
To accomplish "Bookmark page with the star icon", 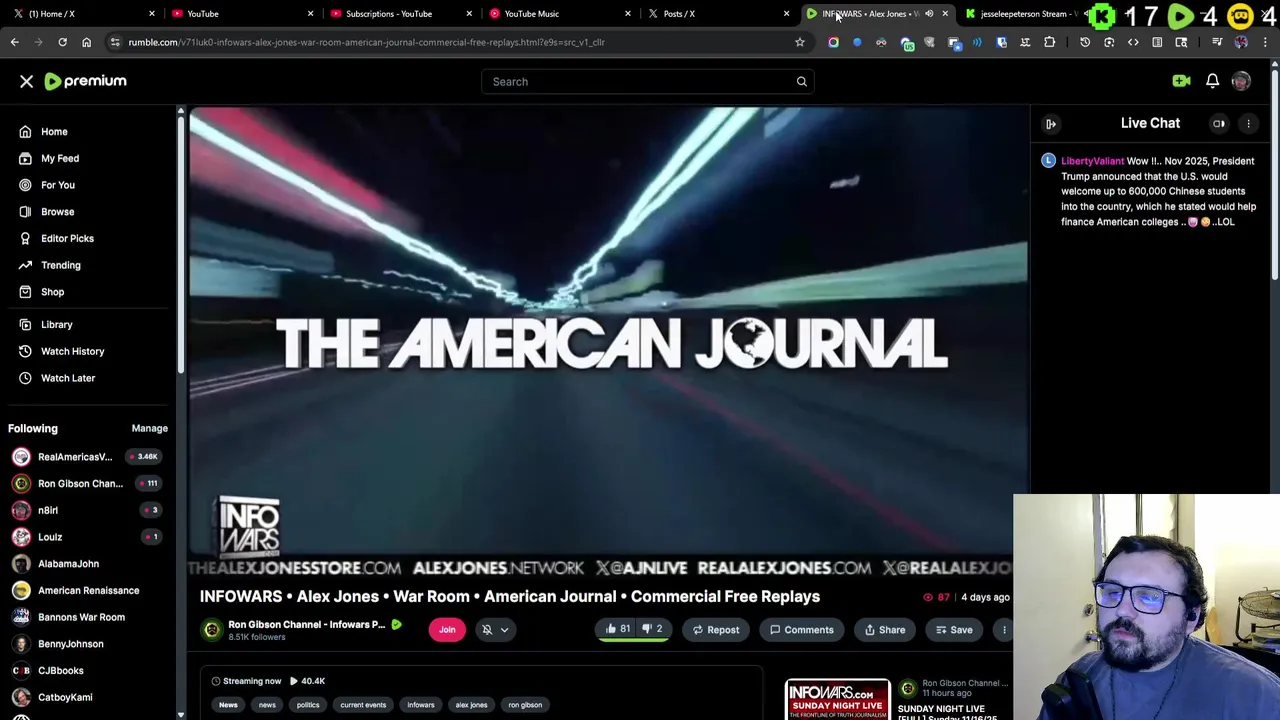I will click(x=800, y=42).
